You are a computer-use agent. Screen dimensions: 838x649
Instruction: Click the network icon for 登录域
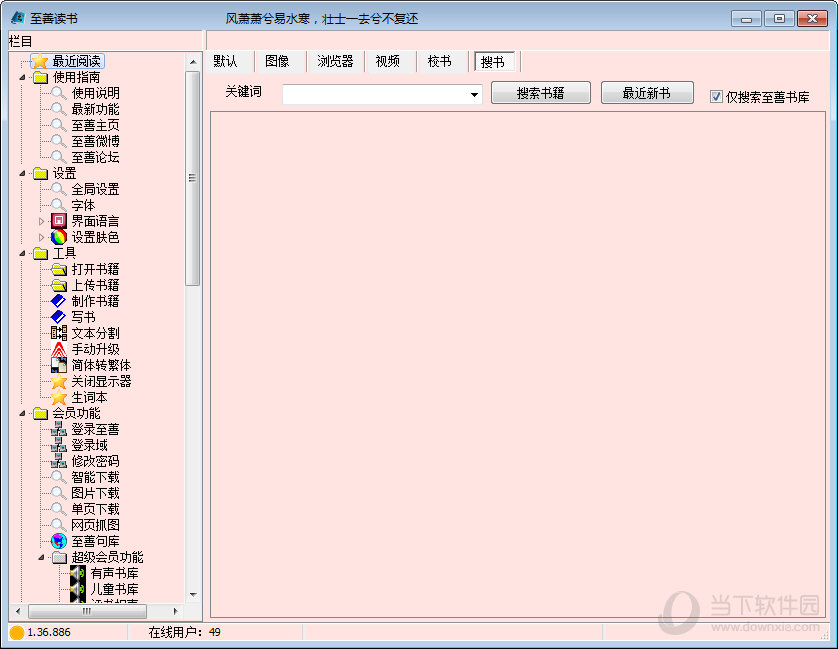59,445
